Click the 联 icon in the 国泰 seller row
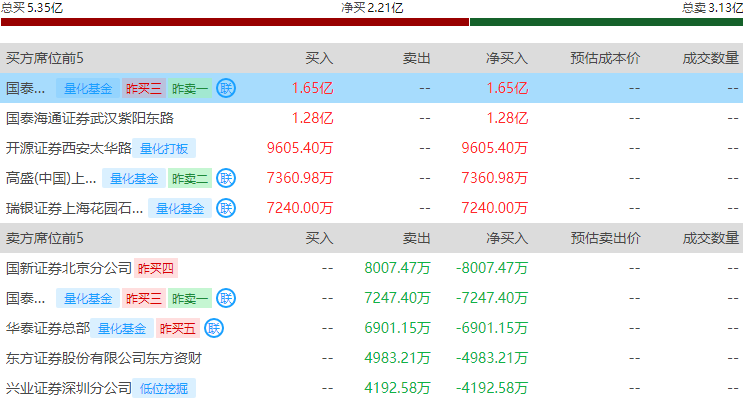 226,298
